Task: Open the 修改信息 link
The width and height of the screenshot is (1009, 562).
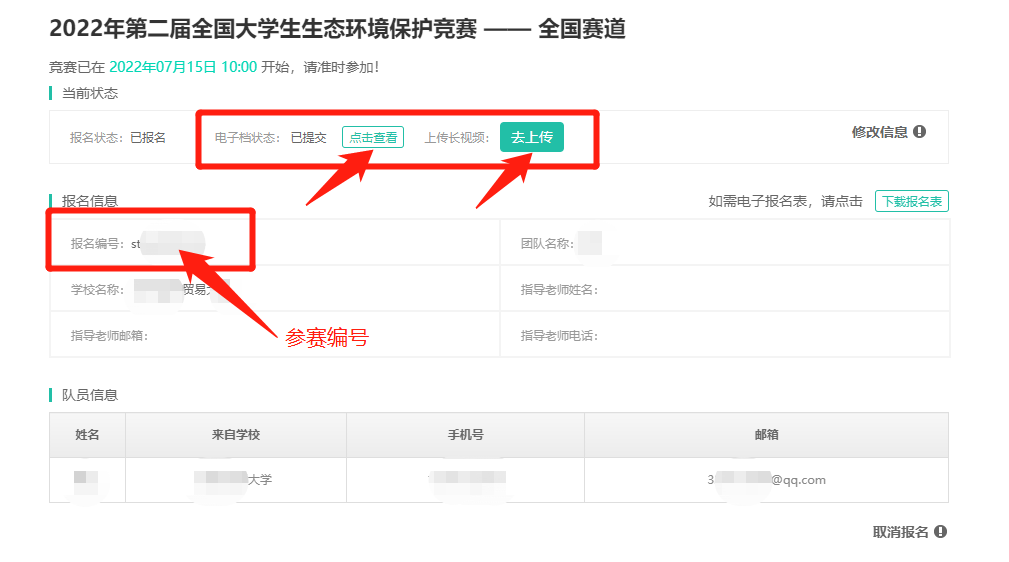Action: click(879, 132)
